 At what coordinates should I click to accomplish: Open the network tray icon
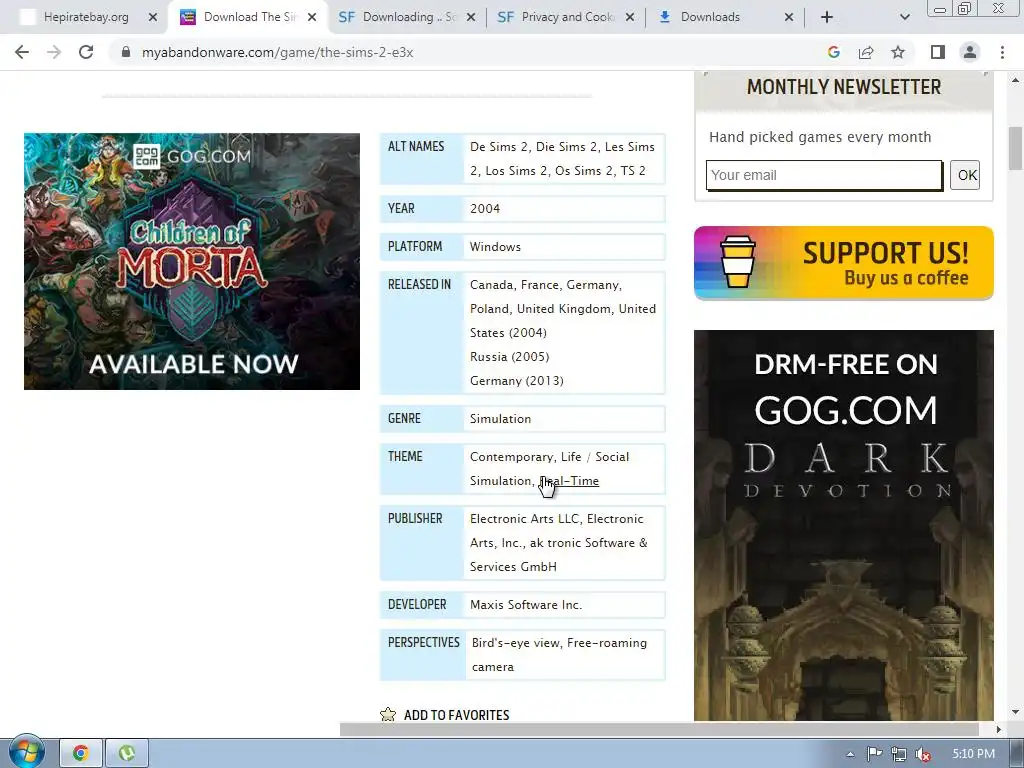(899, 754)
